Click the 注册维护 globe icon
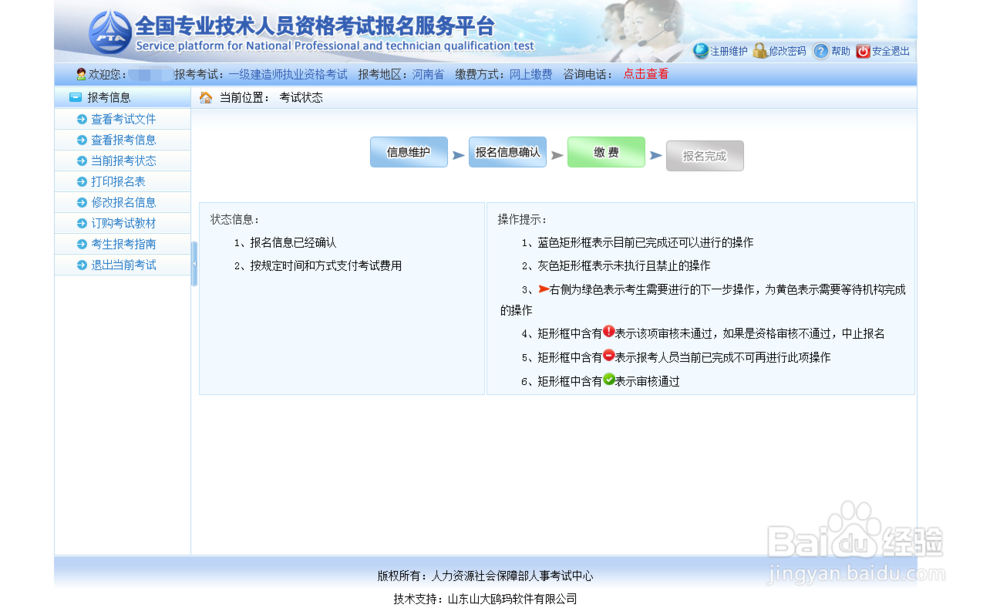The width and height of the screenshot is (1000, 608). click(x=702, y=51)
